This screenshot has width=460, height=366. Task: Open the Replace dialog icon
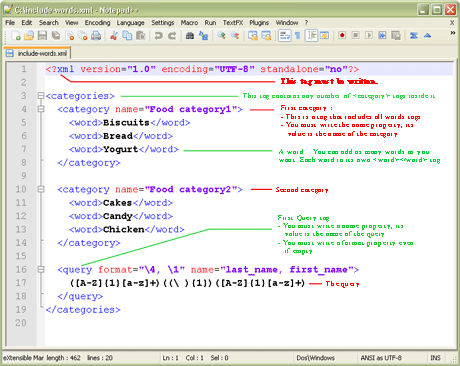pos(203,35)
